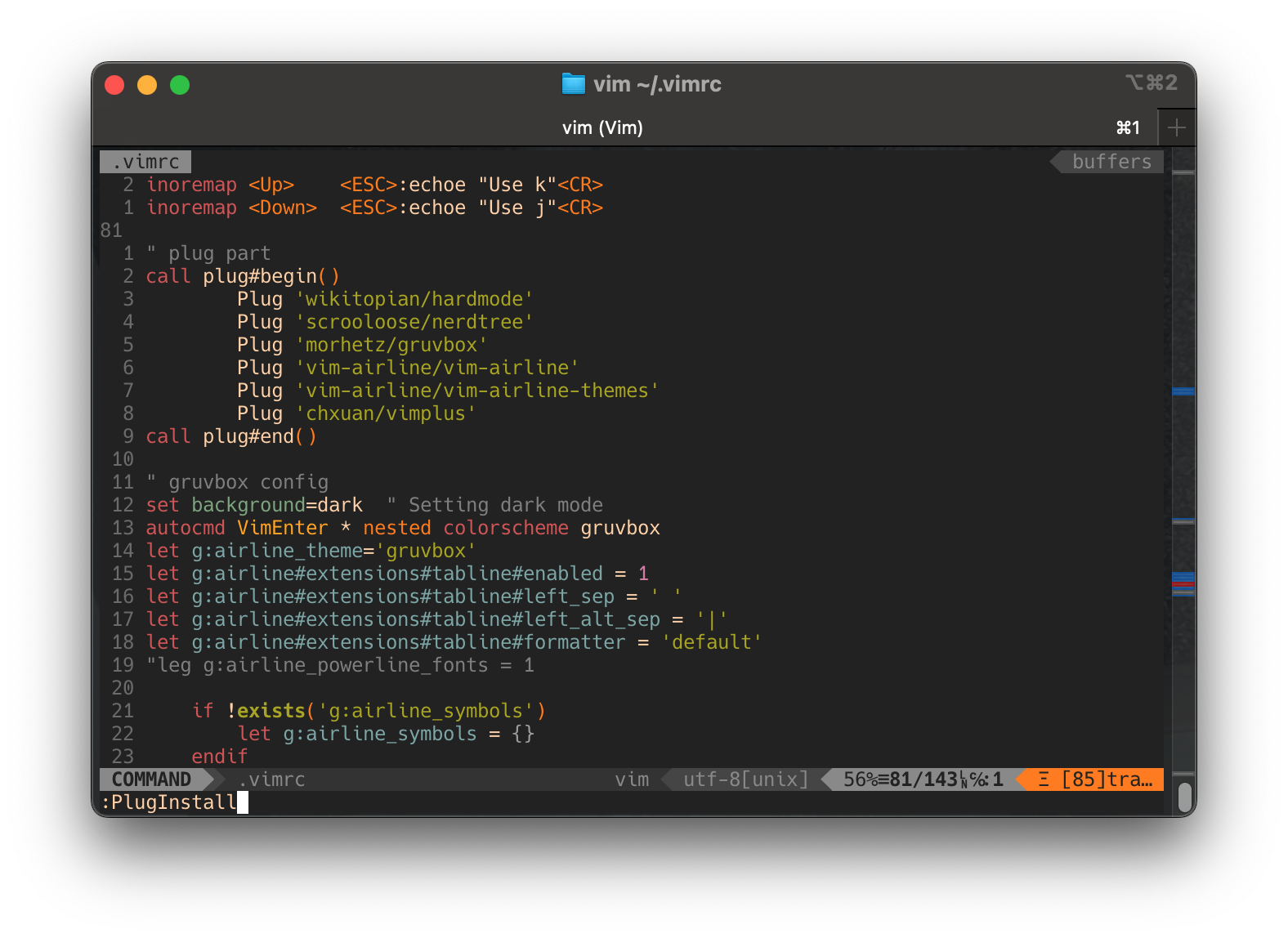Click the utf-8[unix] encoding indicator
Screen dimensions: 1288x938
pyautogui.click(x=745, y=779)
